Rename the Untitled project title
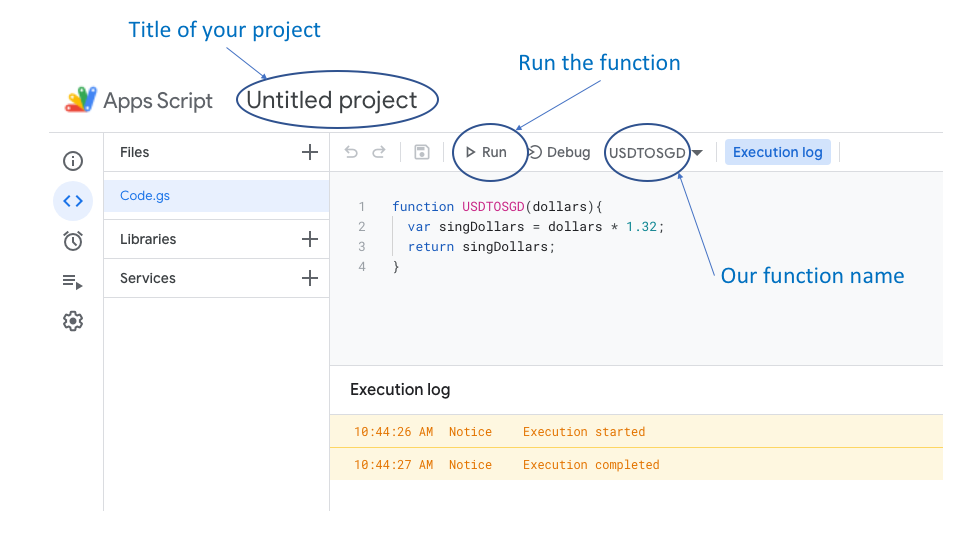This screenshot has width=960, height=540. coord(332,100)
